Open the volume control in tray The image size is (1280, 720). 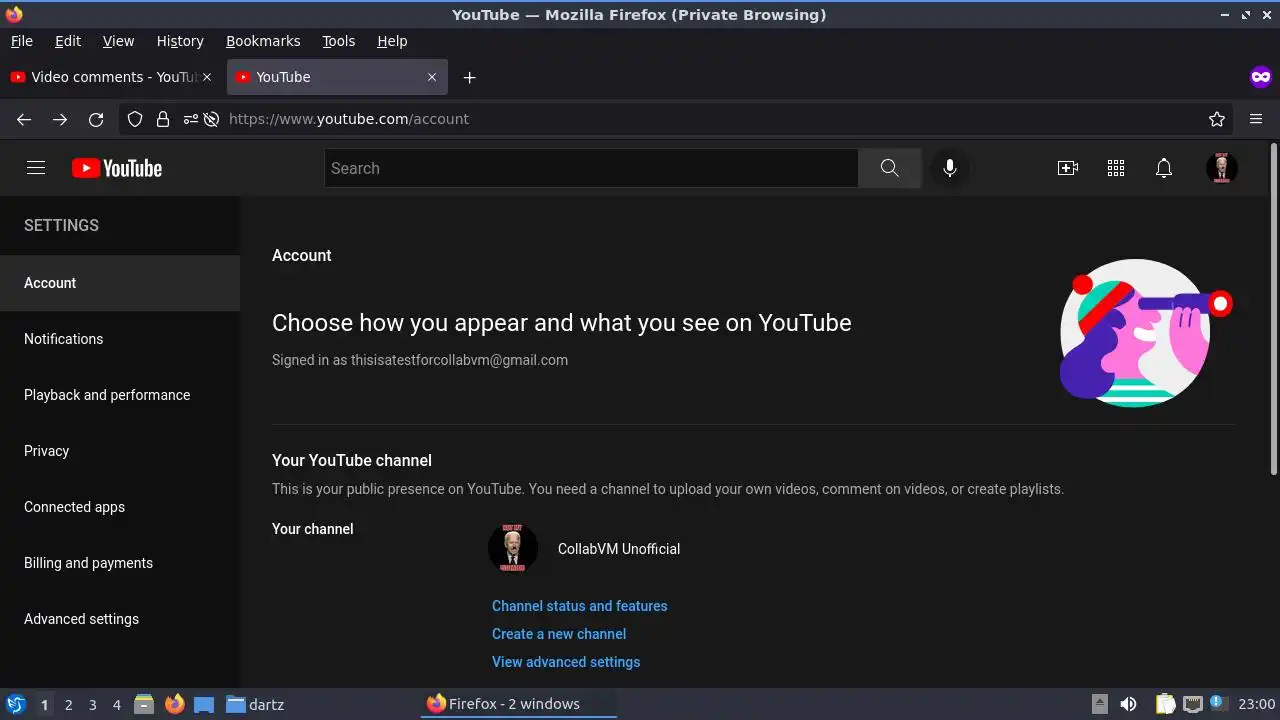pyautogui.click(x=1128, y=704)
